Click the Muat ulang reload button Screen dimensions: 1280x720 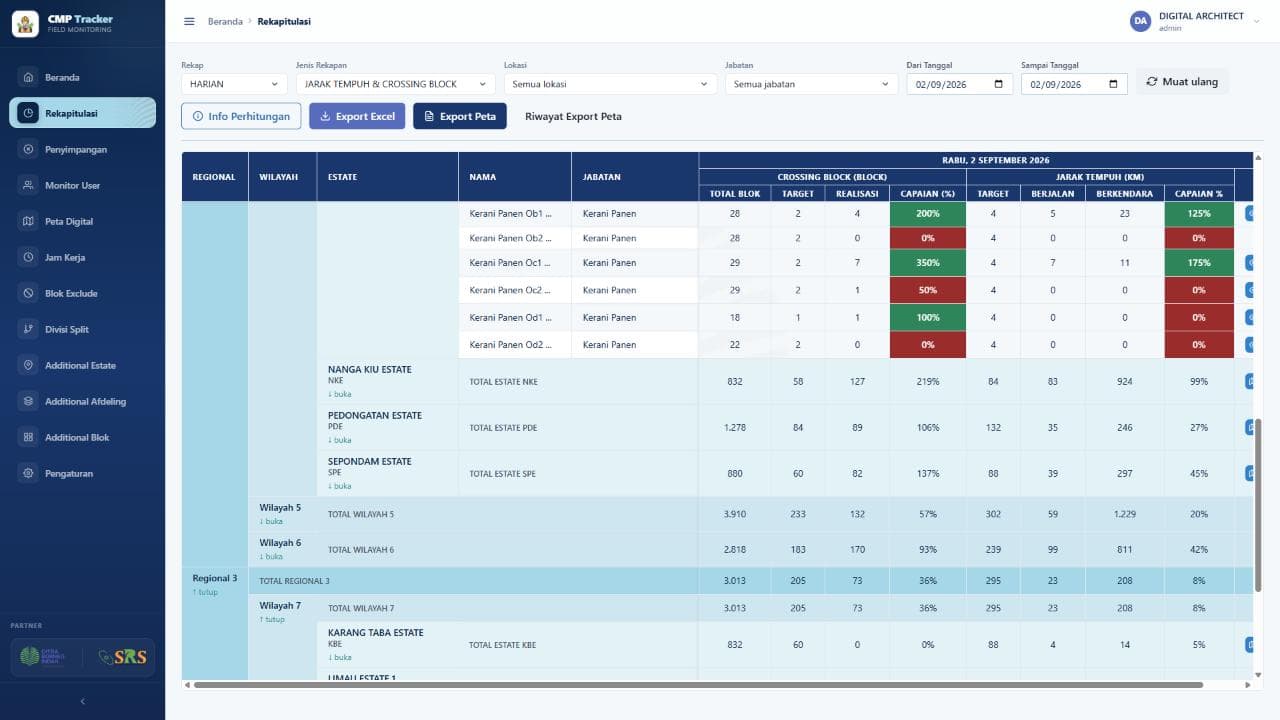(1182, 82)
